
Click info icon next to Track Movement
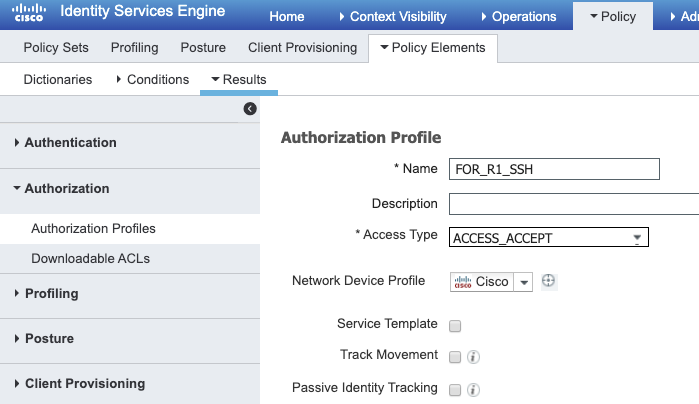(x=474, y=356)
